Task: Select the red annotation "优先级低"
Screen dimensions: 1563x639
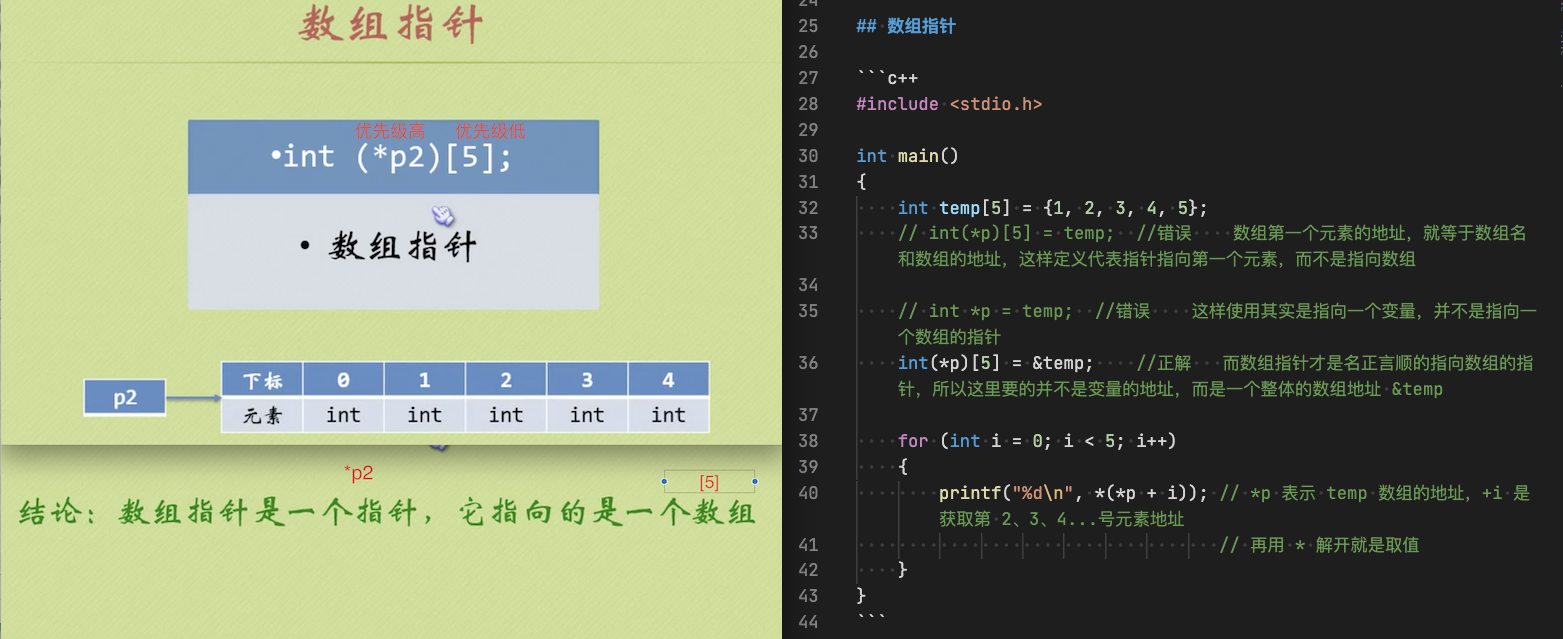Action: [490, 131]
